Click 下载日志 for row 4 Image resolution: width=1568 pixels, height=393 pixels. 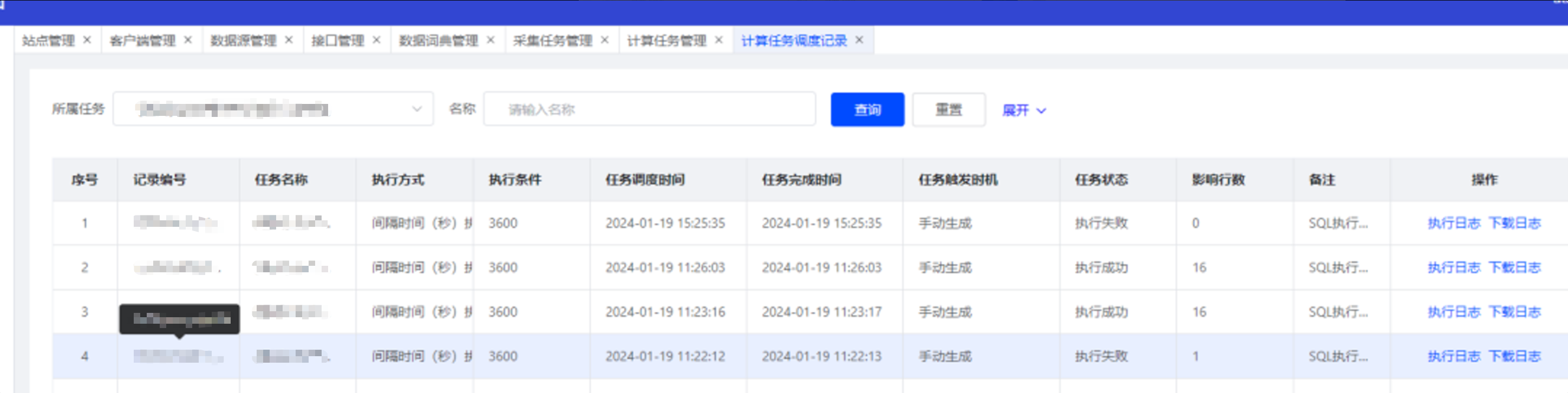coord(1515,357)
